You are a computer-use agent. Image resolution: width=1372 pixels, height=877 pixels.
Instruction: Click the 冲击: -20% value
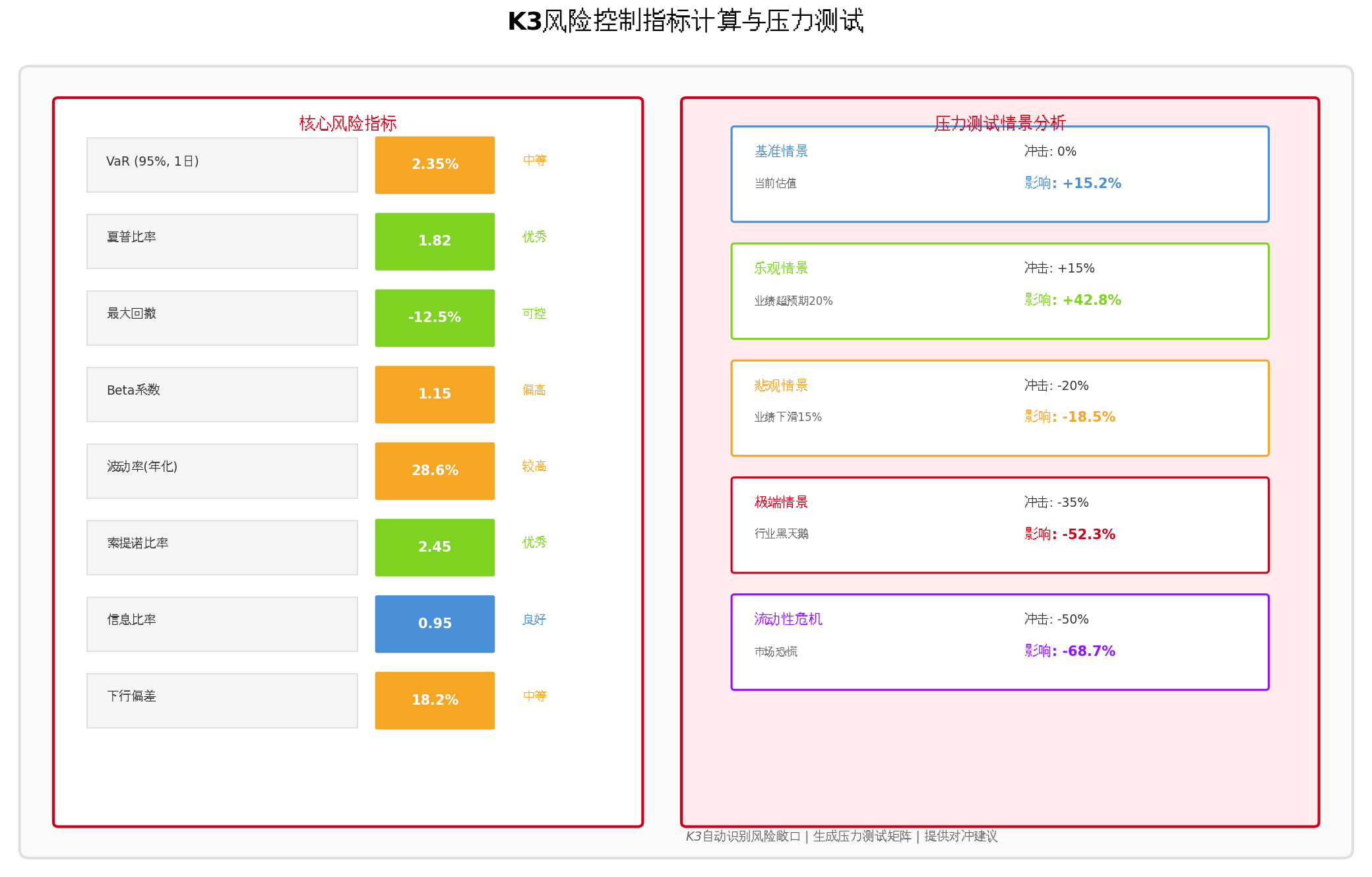[x=1056, y=385]
